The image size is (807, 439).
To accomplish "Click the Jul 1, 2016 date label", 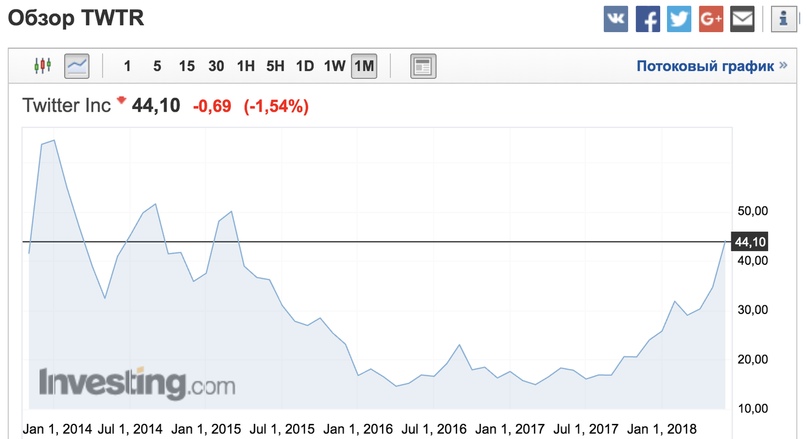I will (x=433, y=429).
